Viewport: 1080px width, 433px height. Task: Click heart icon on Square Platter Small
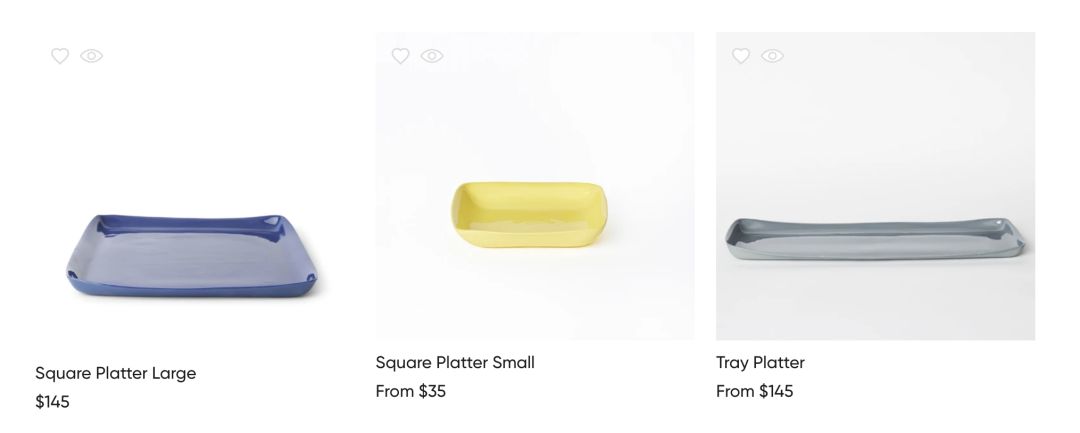click(x=400, y=56)
